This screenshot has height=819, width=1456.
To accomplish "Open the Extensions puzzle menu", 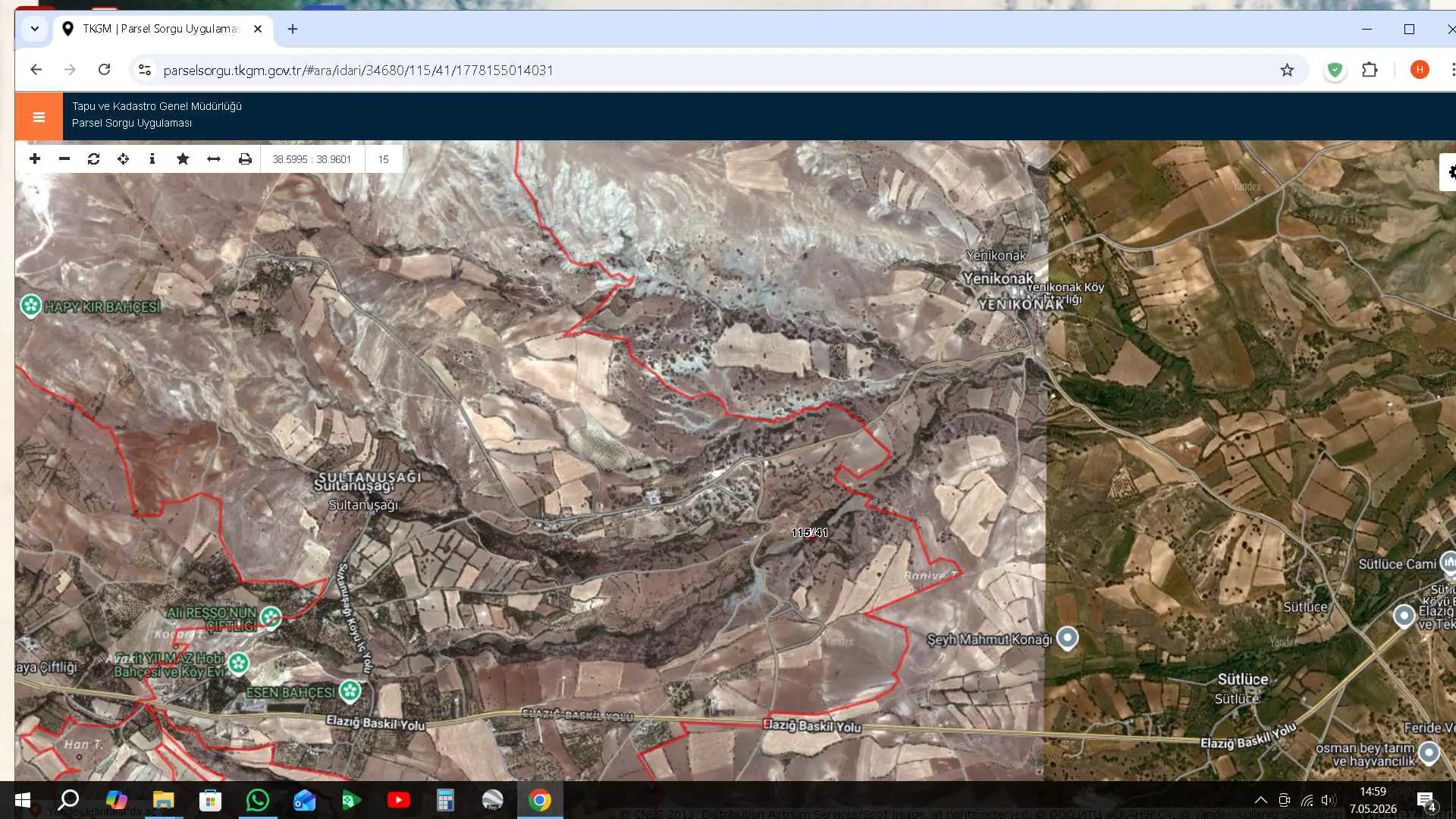I will [1370, 70].
